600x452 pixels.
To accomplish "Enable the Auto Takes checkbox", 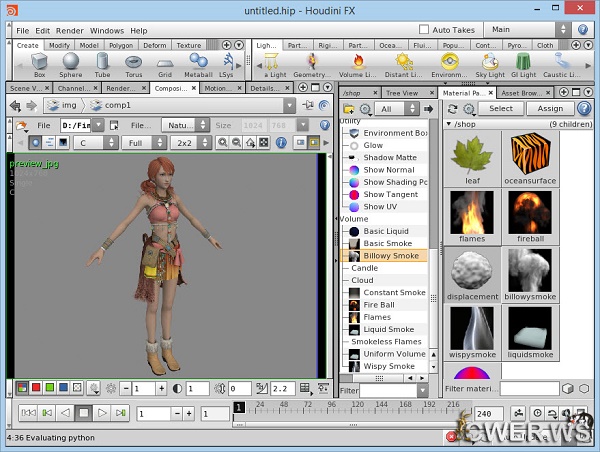I will (425, 30).
